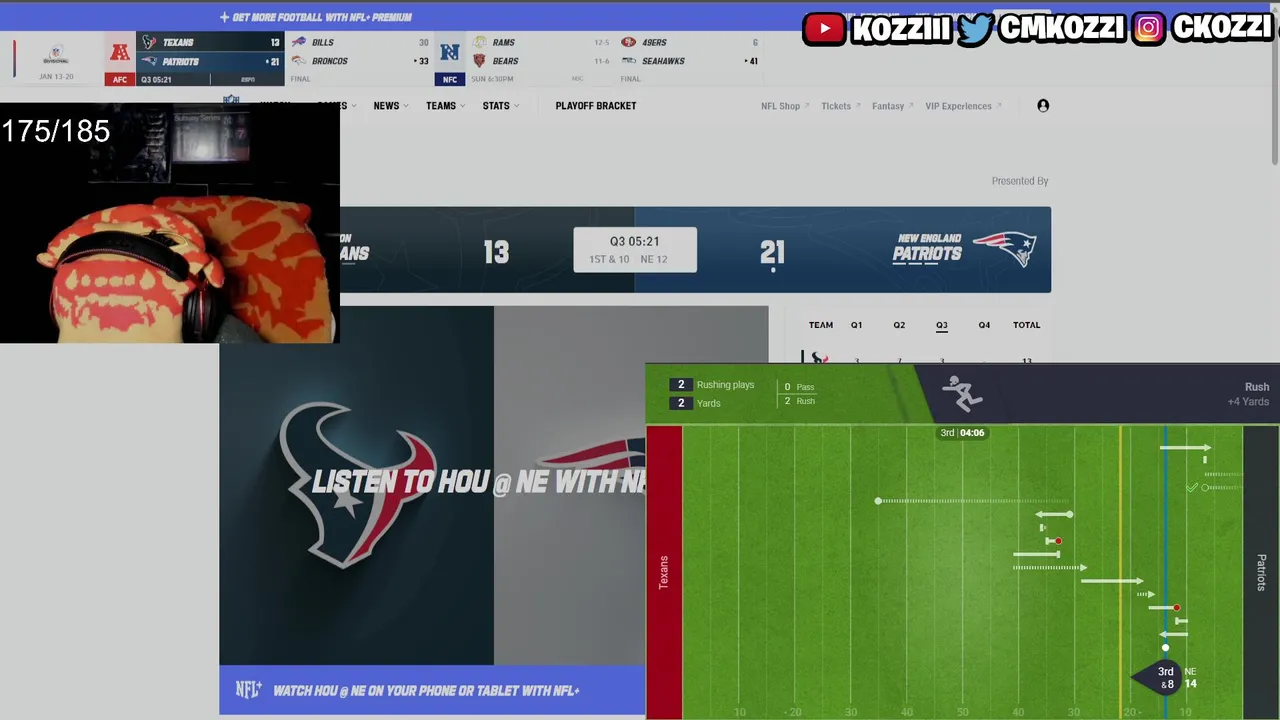Expand the Stats menu
The image size is (1280, 720).
point(501,106)
